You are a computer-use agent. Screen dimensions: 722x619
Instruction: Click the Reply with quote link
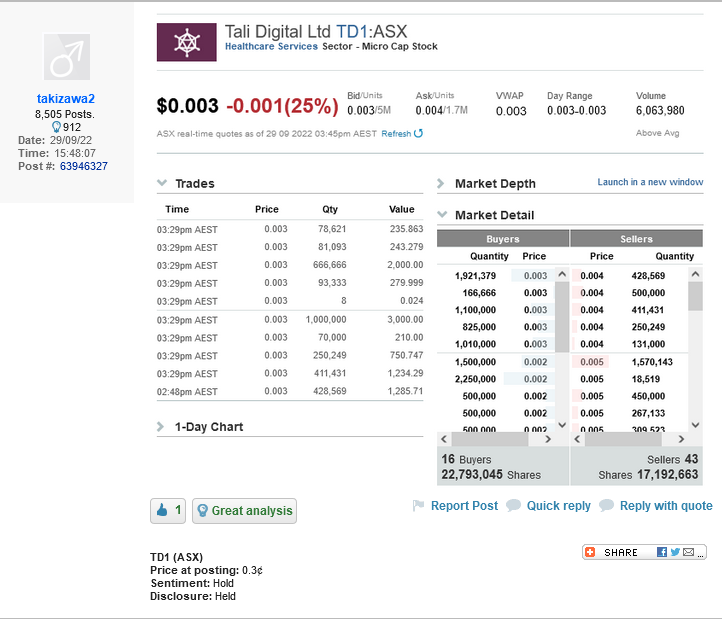point(666,506)
